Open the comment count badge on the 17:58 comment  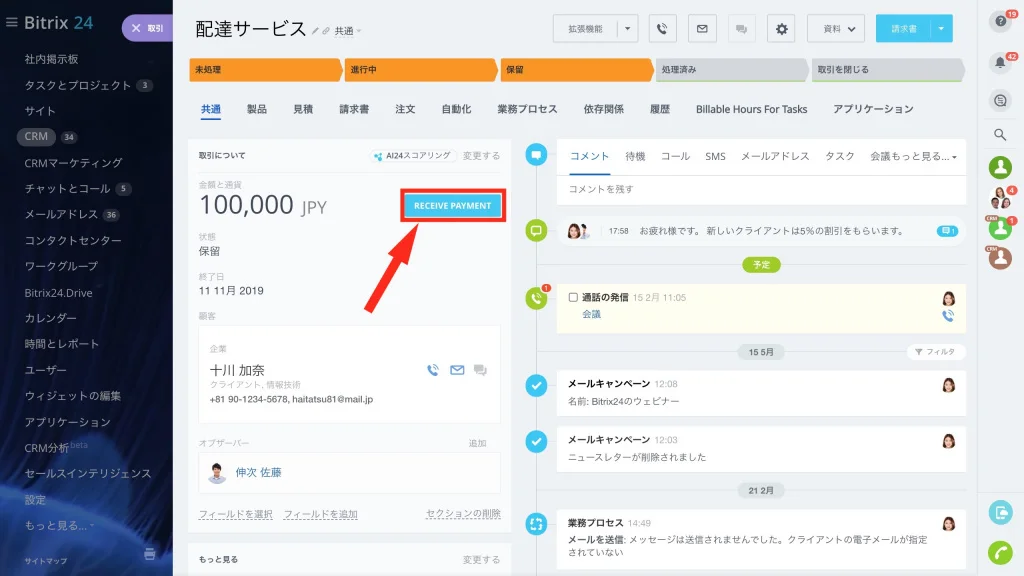[x=947, y=231]
